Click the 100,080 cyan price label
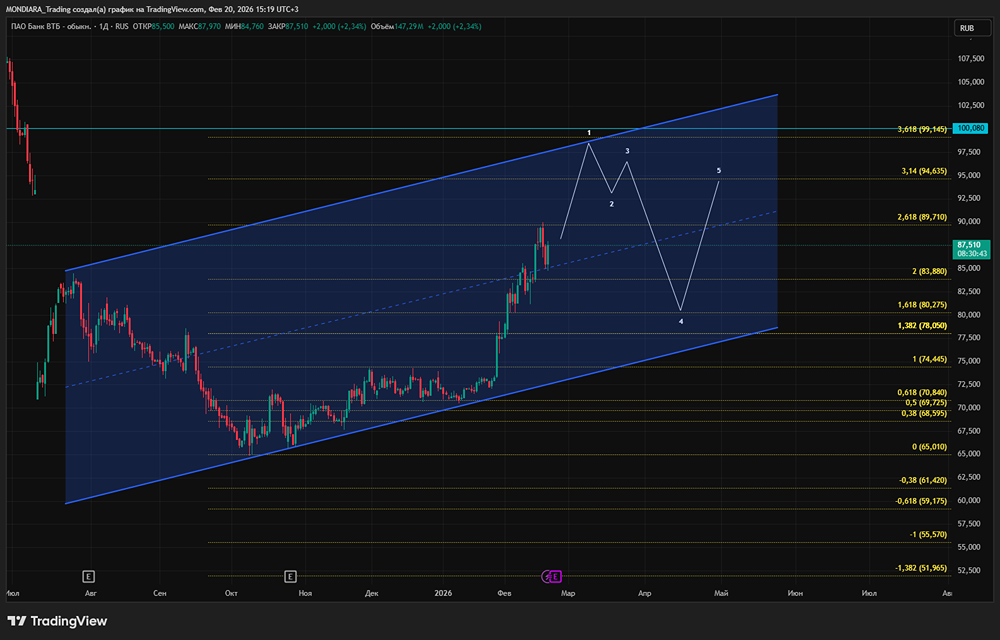Viewport: 1000px width, 640px height. point(970,128)
